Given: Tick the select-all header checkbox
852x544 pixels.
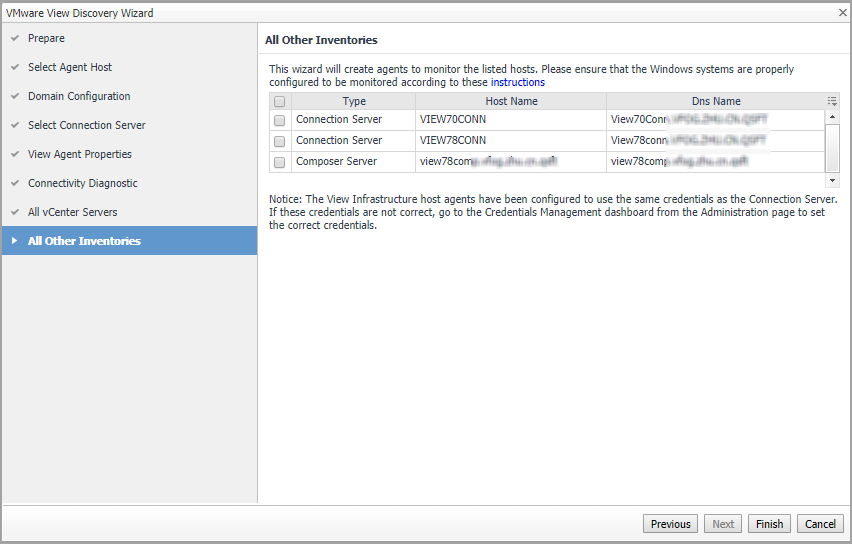Looking at the screenshot, I should [x=279, y=102].
